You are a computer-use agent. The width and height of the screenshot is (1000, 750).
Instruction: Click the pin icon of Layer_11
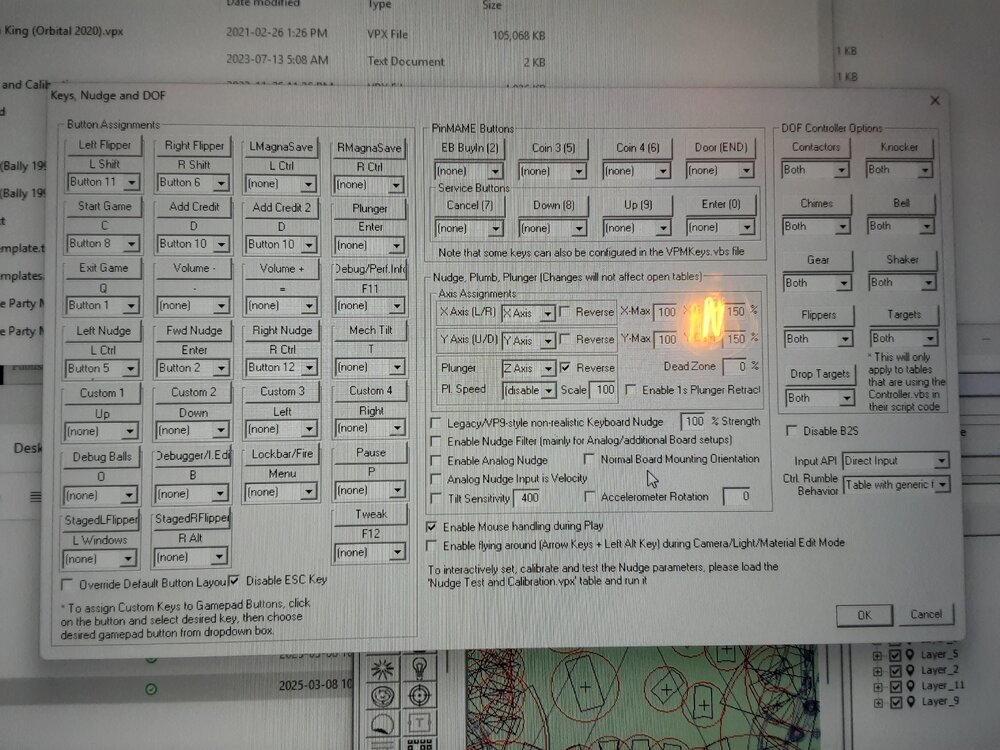(x=910, y=686)
